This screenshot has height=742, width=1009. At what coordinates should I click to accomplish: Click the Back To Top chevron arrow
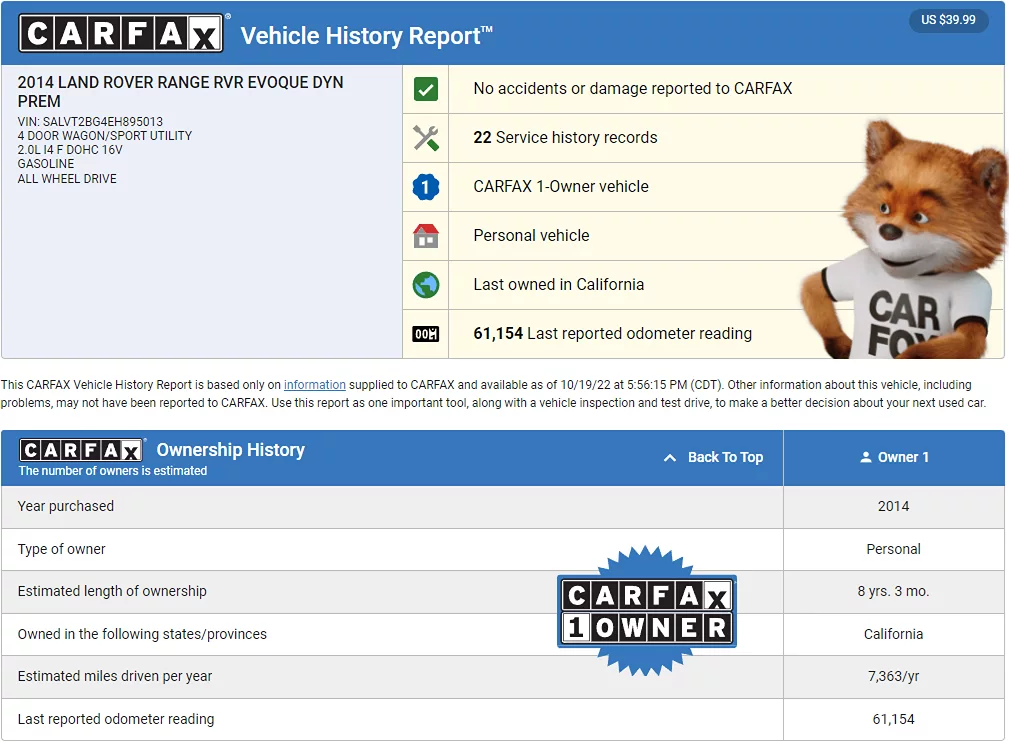coord(670,457)
